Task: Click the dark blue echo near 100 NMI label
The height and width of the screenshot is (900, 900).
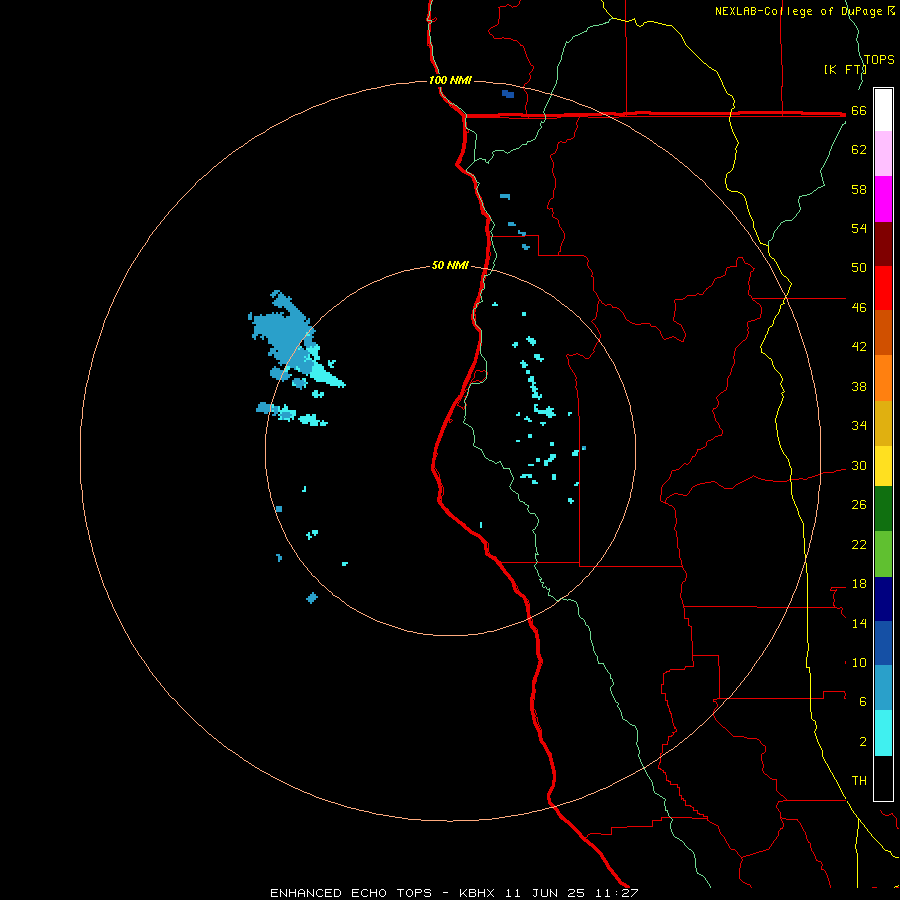Action: pos(508,94)
